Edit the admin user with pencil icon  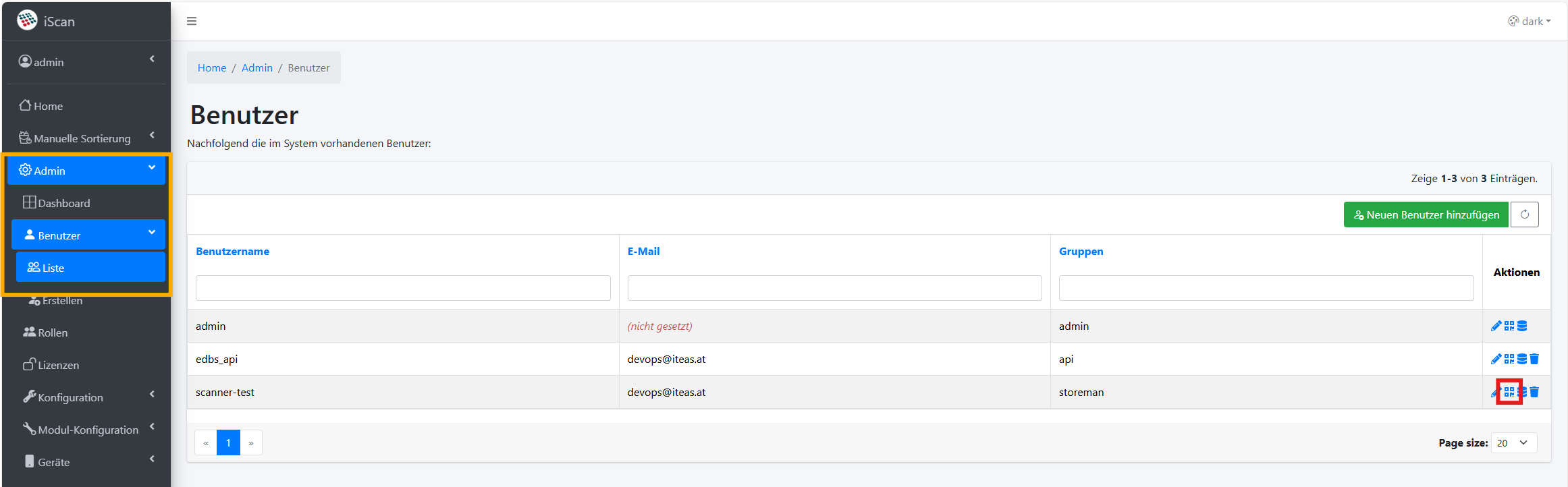(x=1496, y=326)
